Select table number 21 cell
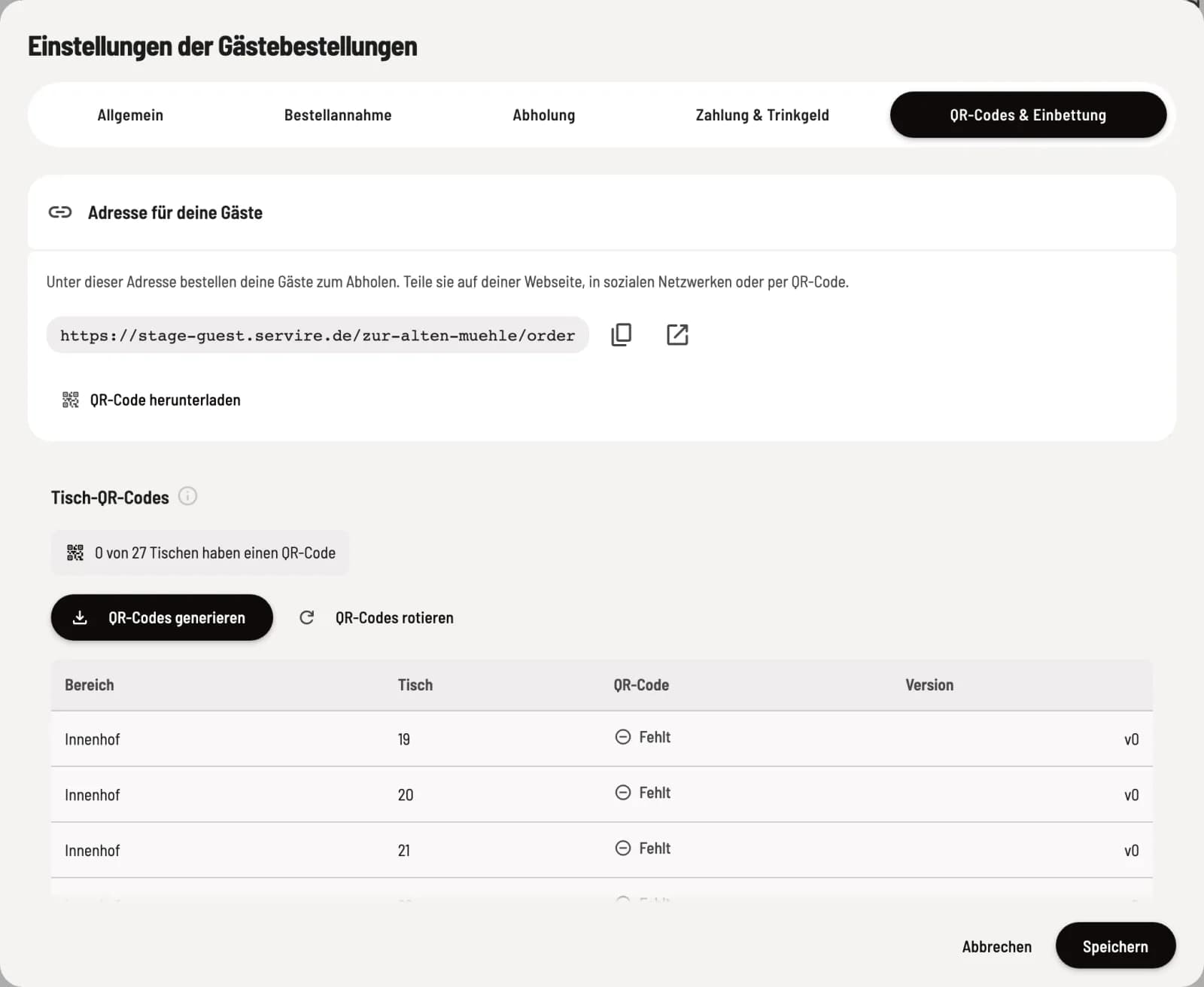 click(x=404, y=851)
